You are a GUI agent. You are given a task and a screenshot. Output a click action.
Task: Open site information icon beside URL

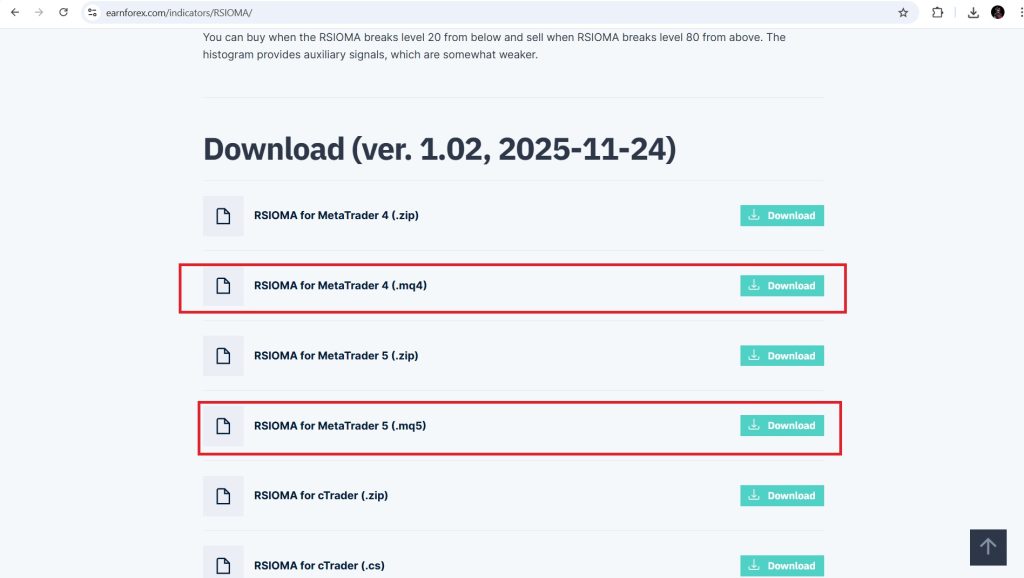(92, 12)
